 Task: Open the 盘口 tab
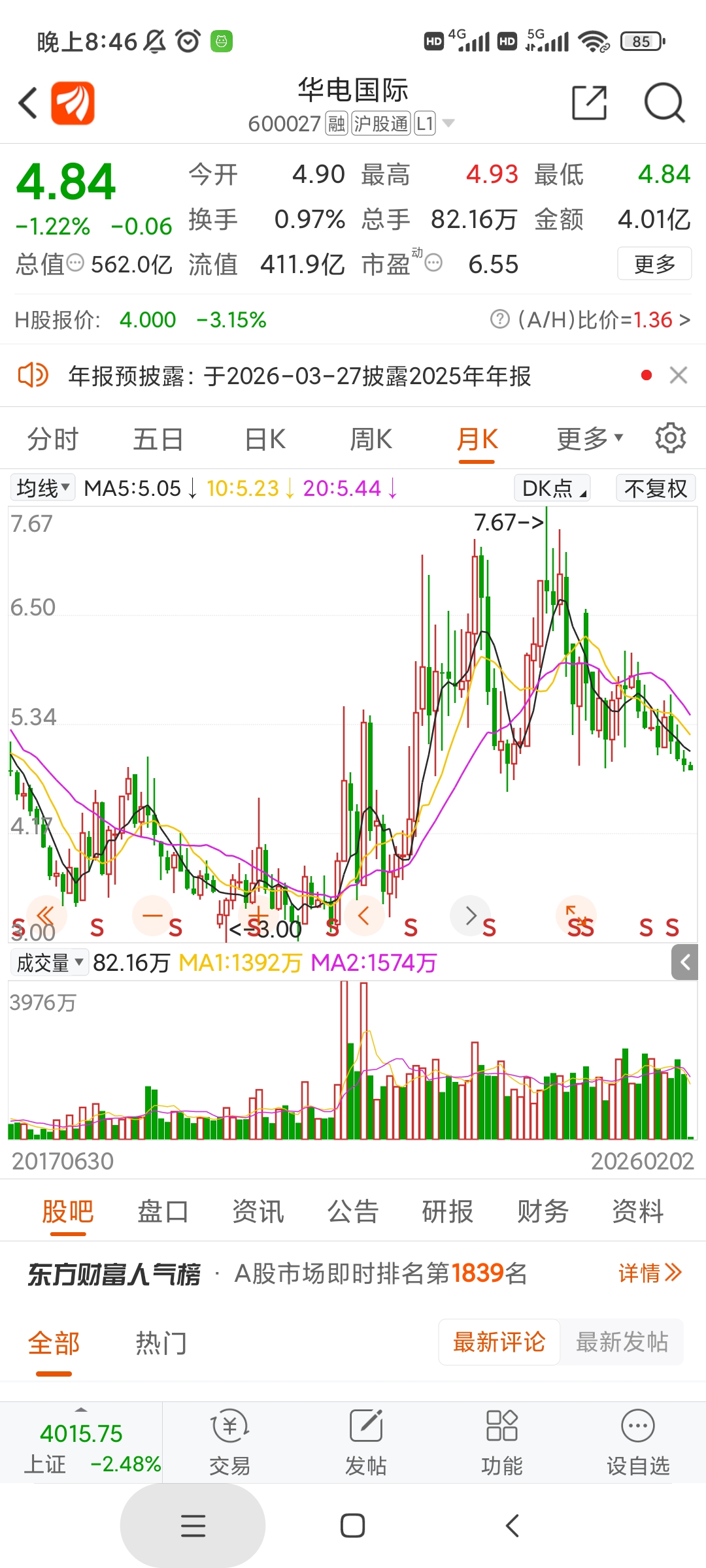(x=163, y=1211)
